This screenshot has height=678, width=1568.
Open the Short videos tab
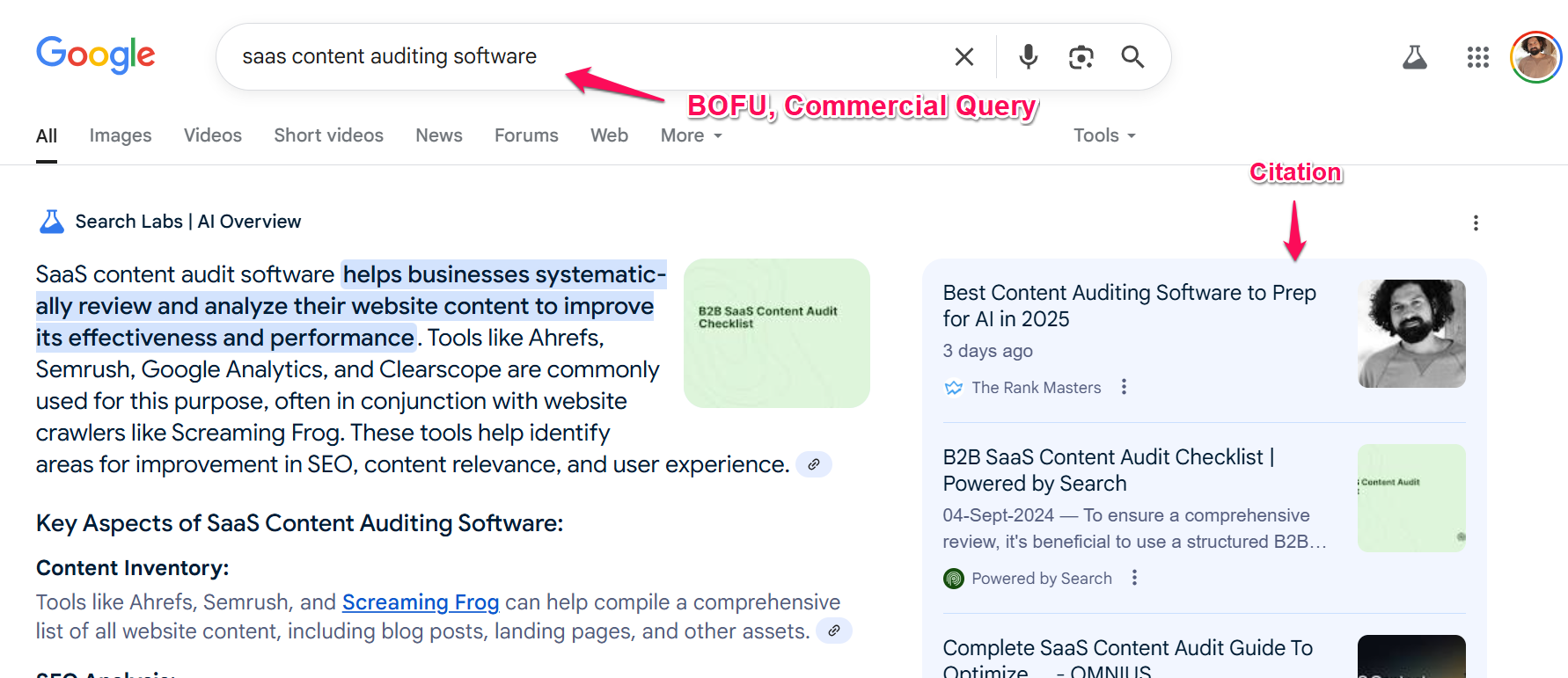tap(329, 135)
